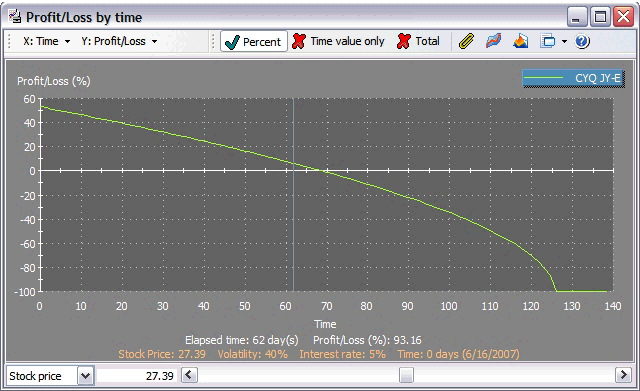Screen dimensions: 640x391
Task: Click the slider left arrow button
Action: tap(189, 375)
